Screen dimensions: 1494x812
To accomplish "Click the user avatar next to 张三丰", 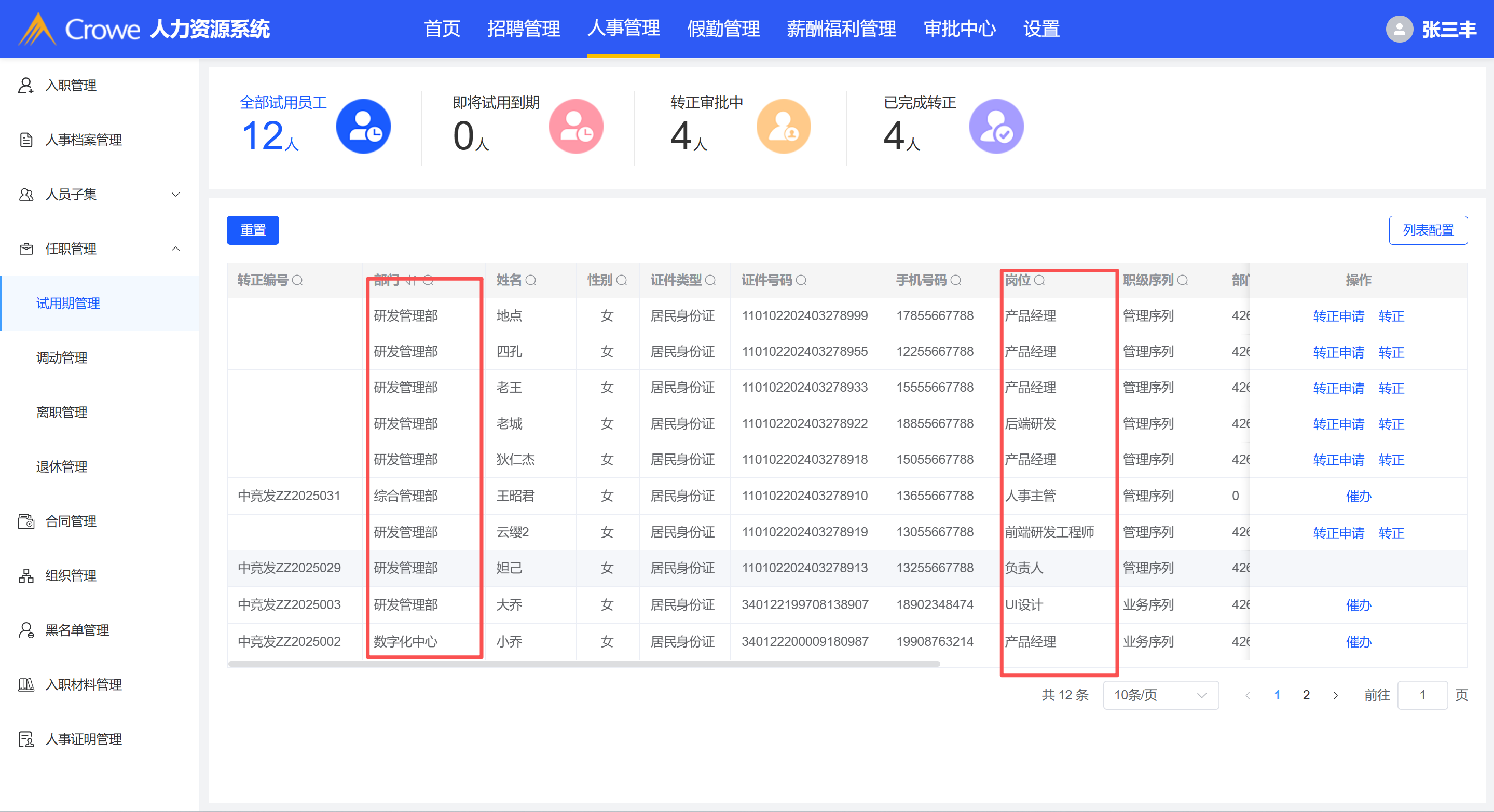I will click(x=1399, y=29).
